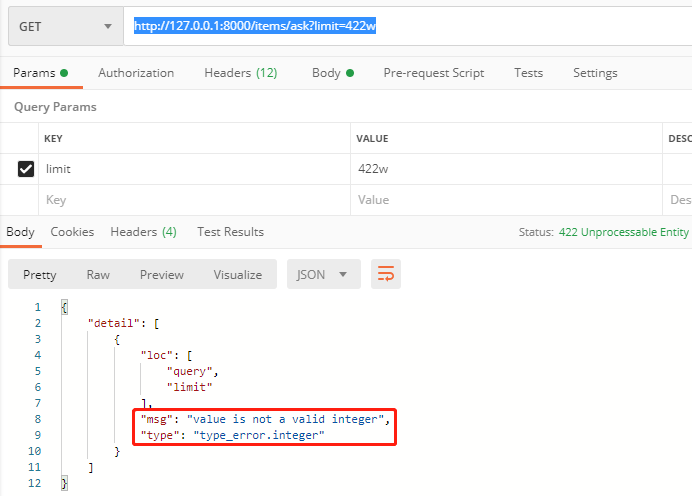This screenshot has width=692, height=496.
Task: Open the Pre-request Script tab
Action: pos(433,73)
